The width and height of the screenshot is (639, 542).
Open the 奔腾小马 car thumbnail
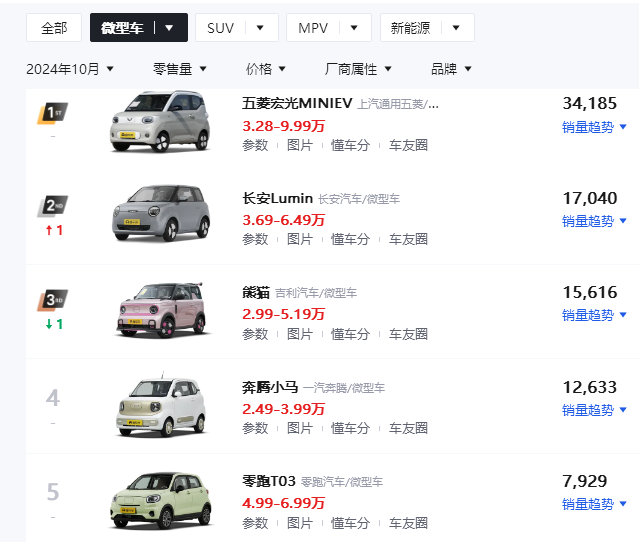point(161,405)
